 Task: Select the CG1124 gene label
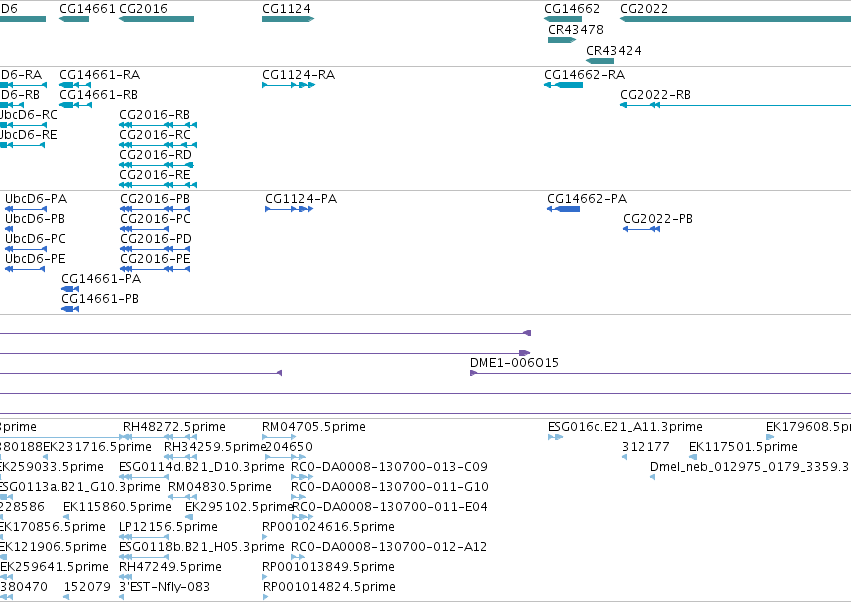tap(287, 9)
